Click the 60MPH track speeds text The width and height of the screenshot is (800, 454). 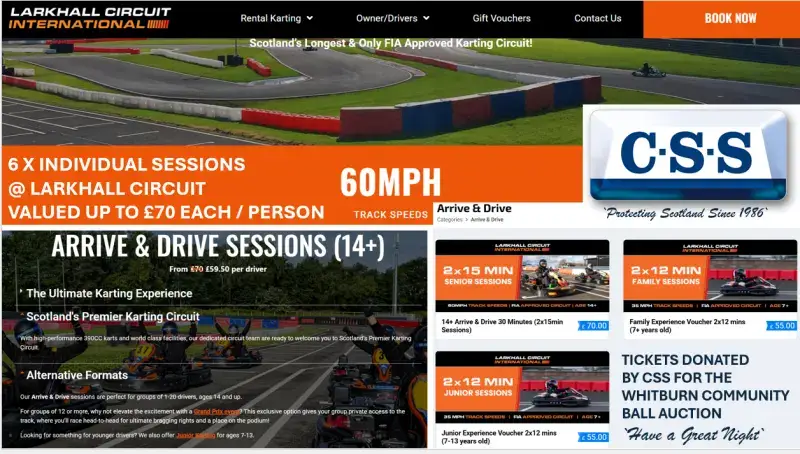click(390, 191)
